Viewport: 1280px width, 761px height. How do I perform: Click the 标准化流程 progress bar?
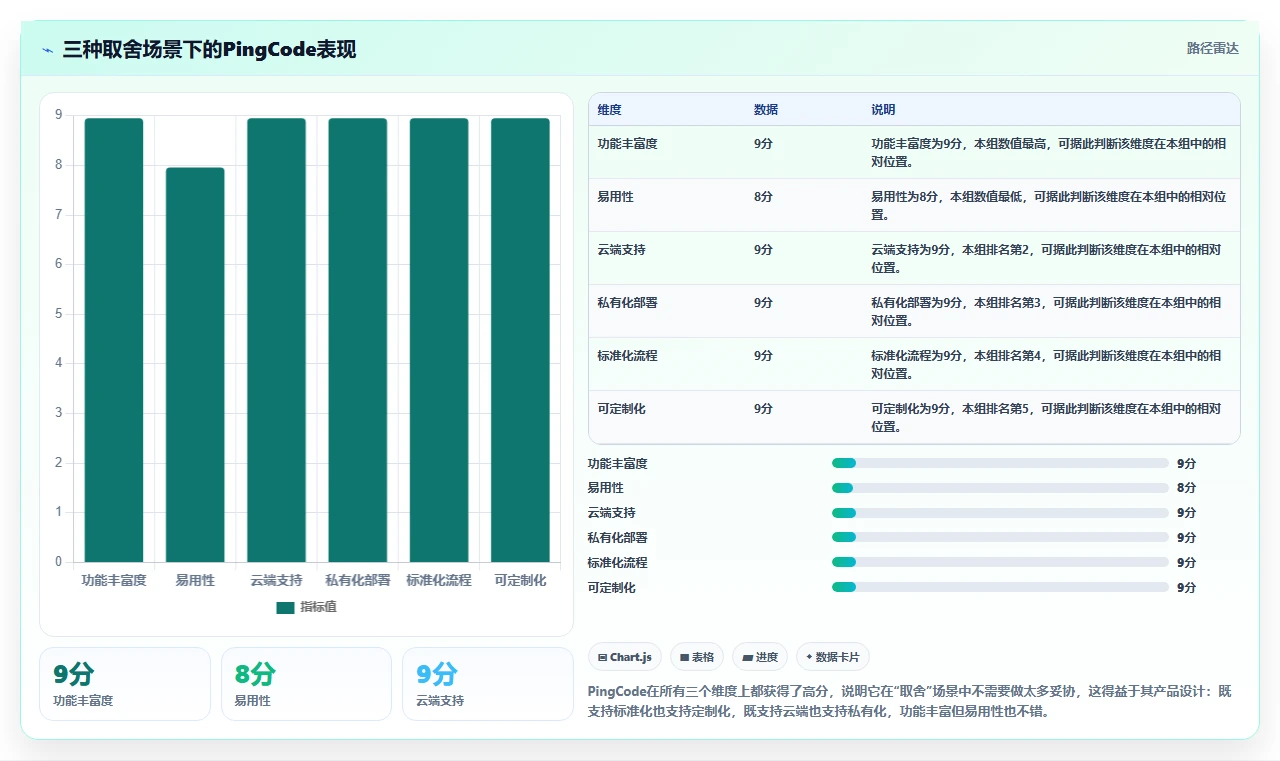click(x=1000, y=563)
